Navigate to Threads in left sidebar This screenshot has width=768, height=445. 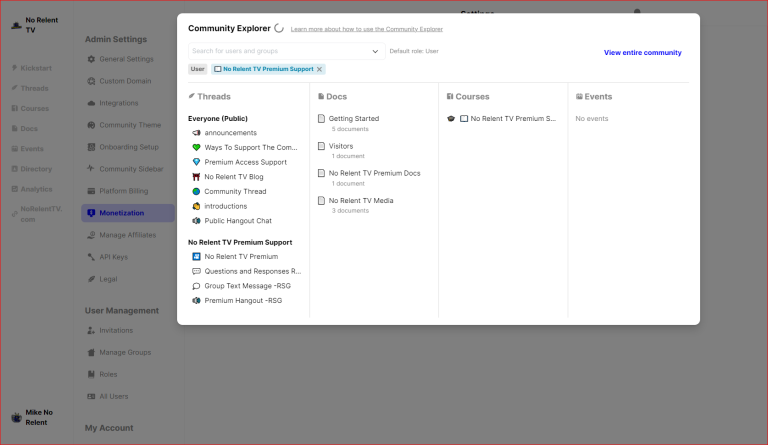tap(30, 88)
